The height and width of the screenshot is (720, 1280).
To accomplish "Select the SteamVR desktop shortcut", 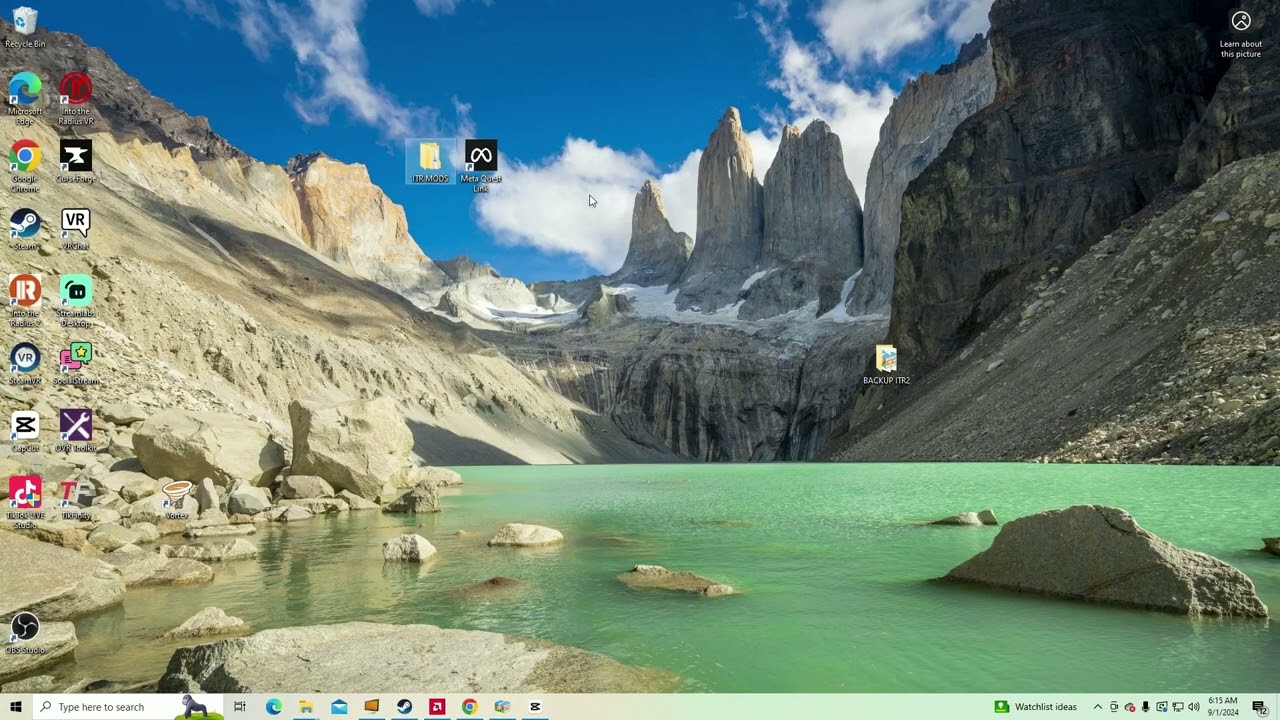I will point(25,364).
